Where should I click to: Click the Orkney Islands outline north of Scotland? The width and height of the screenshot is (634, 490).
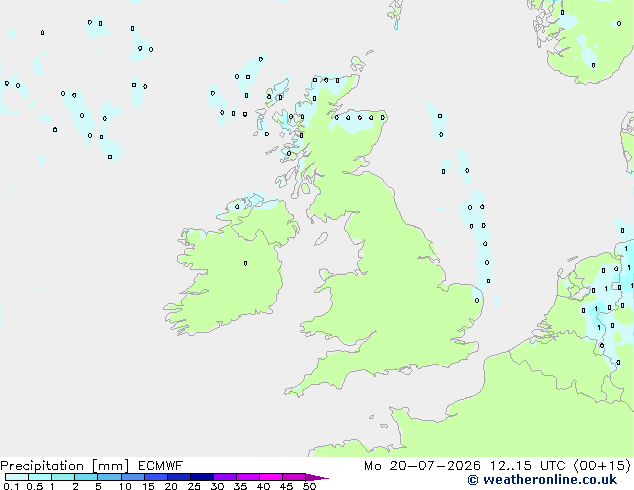click(358, 63)
